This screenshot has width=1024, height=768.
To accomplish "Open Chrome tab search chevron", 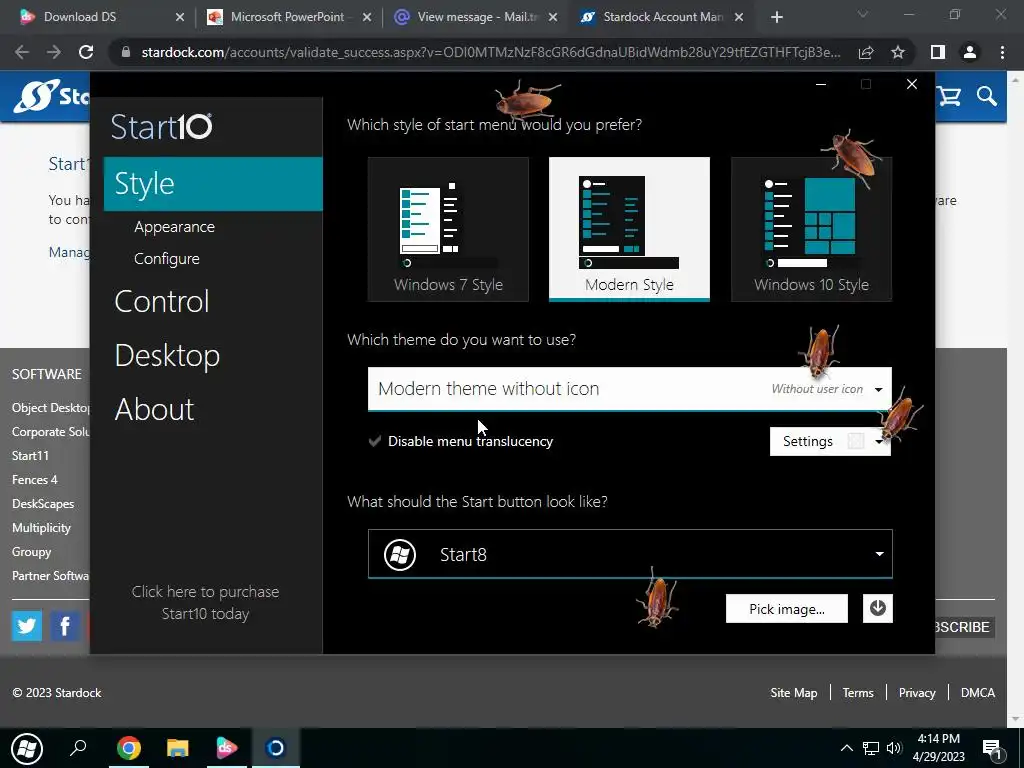I will point(863,14).
